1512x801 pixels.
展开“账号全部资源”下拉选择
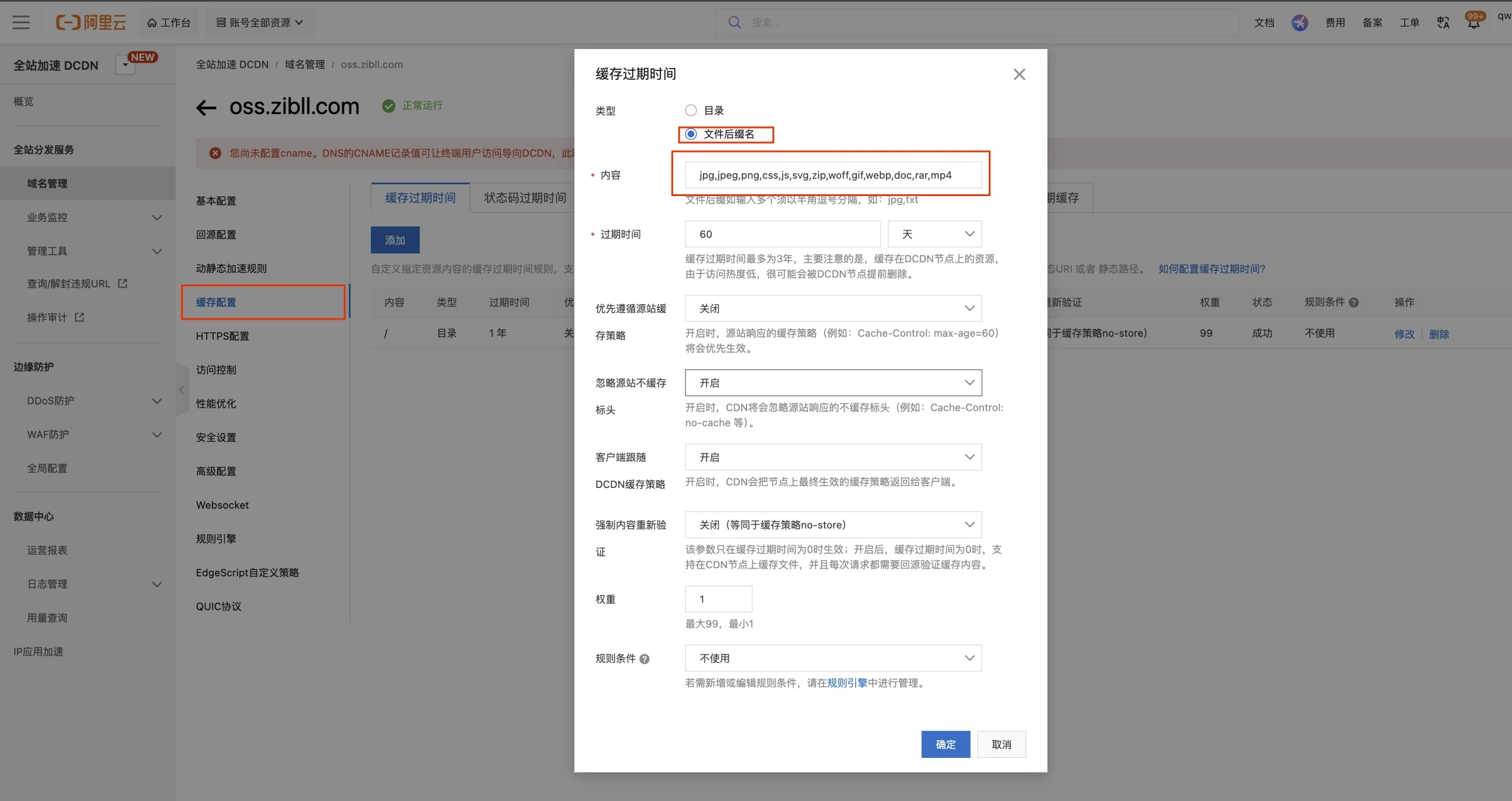tap(259, 22)
